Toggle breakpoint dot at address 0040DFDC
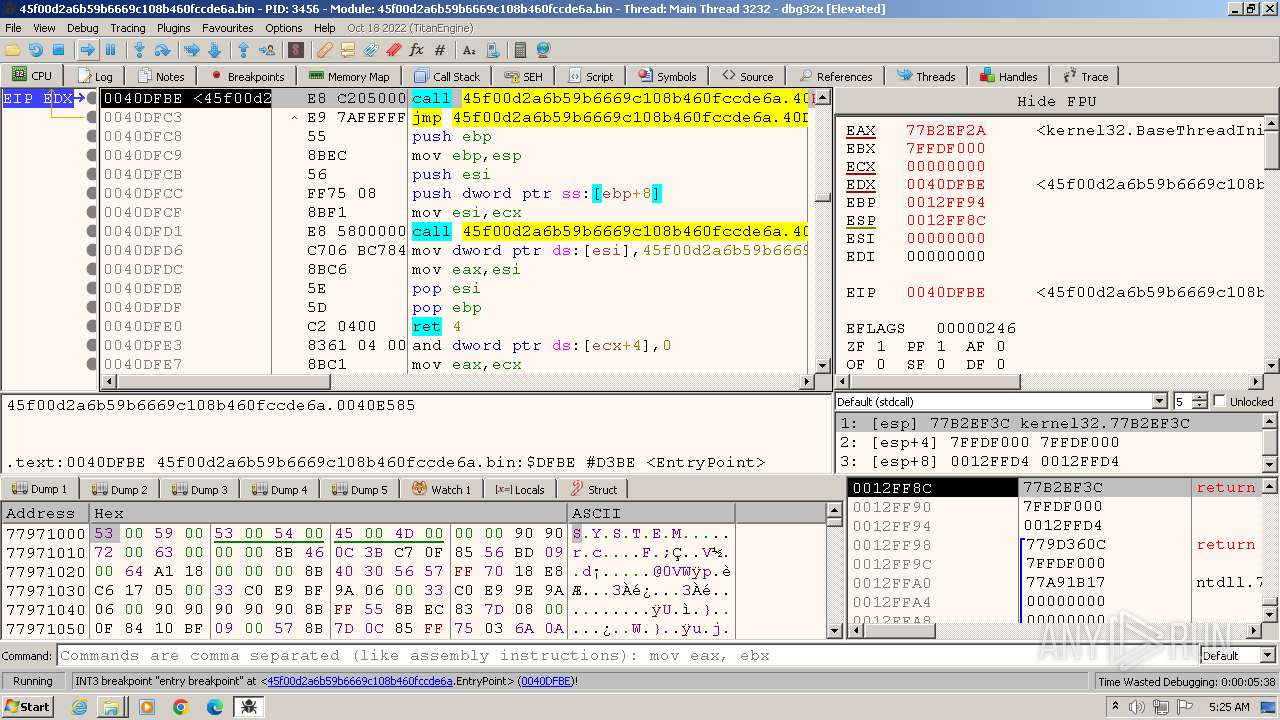The image size is (1280, 720). click(92, 269)
